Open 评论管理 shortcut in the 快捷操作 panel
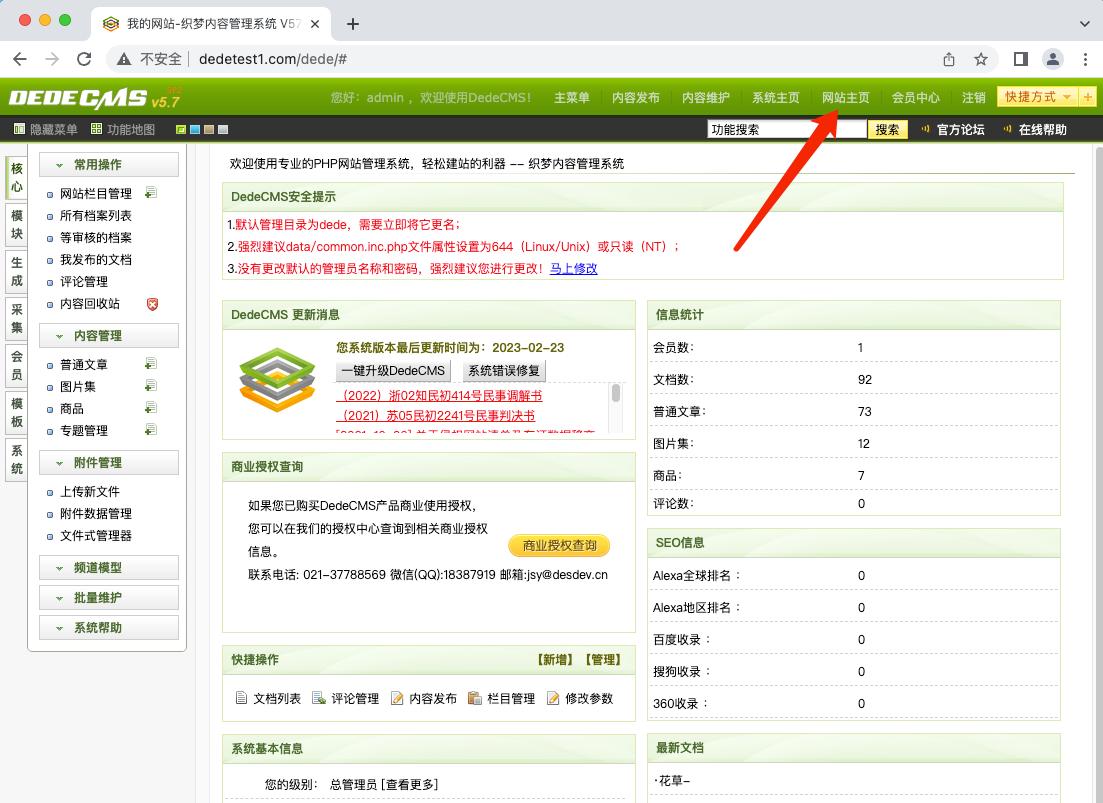The width and height of the screenshot is (1103, 803). point(345,698)
